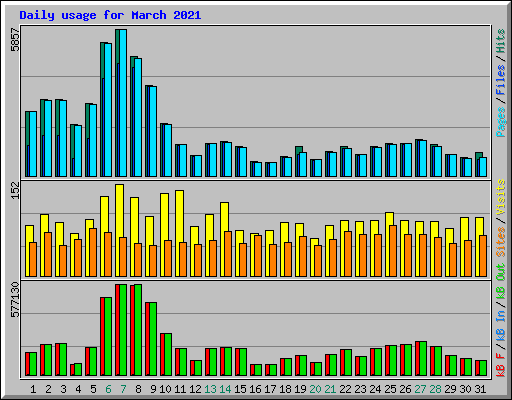512x400 pixels.
Task: Click day 19 on the x-axis
Action: point(300,389)
